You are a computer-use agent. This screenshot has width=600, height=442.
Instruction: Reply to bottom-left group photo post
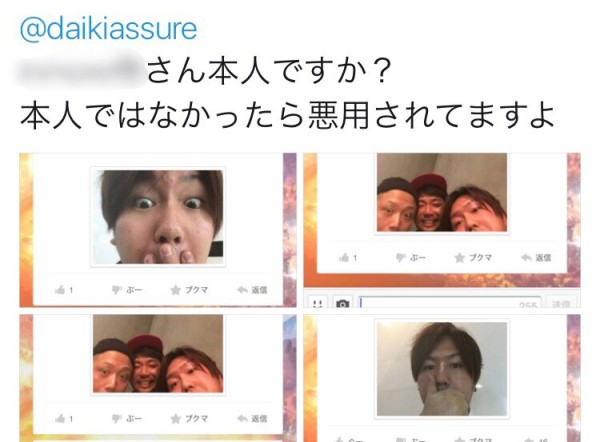click(243, 419)
